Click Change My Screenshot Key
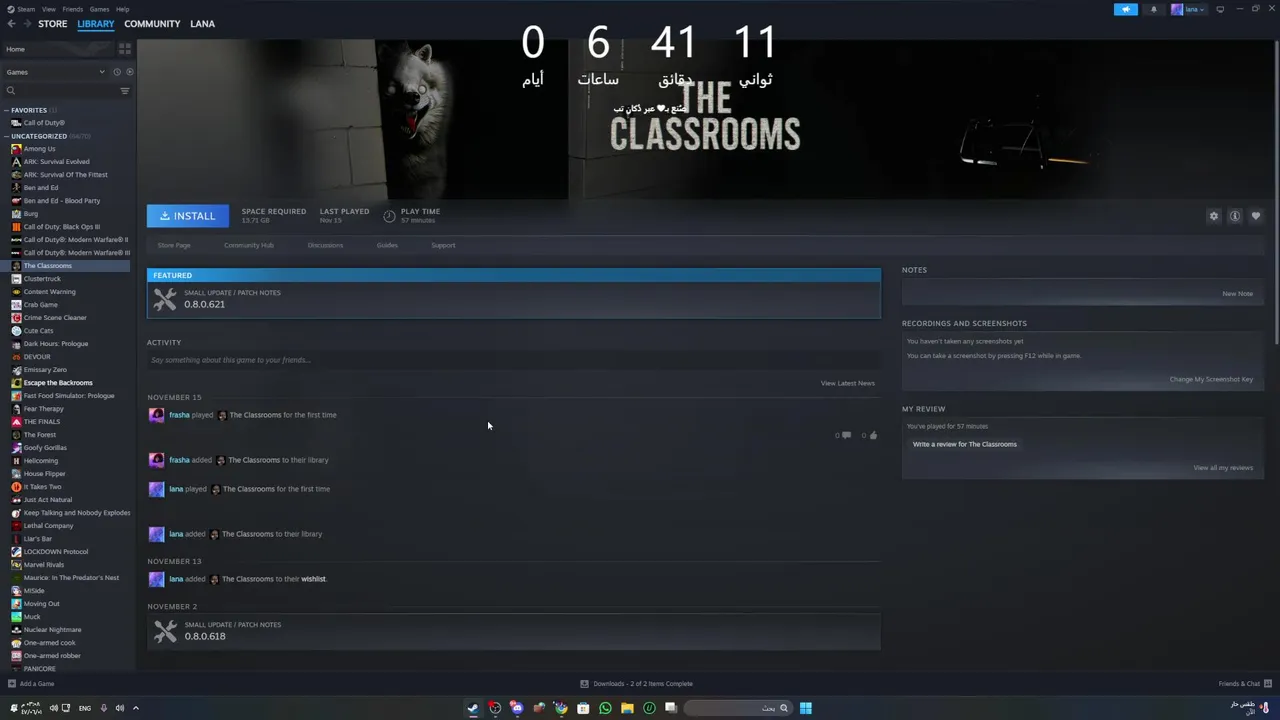This screenshot has width=1280, height=720. (1211, 379)
